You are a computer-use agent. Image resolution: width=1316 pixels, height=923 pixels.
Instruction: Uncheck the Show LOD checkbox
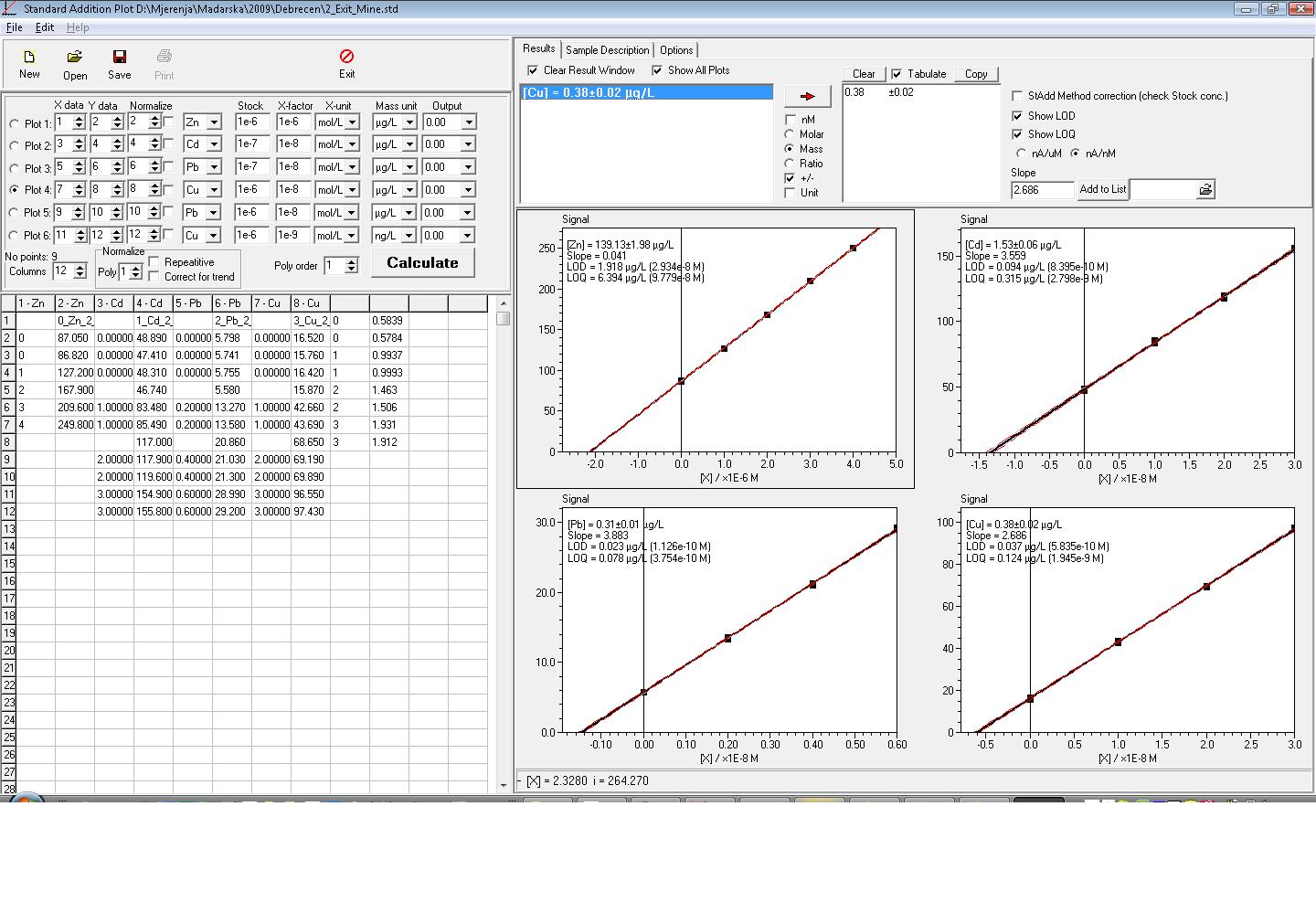[1017, 116]
